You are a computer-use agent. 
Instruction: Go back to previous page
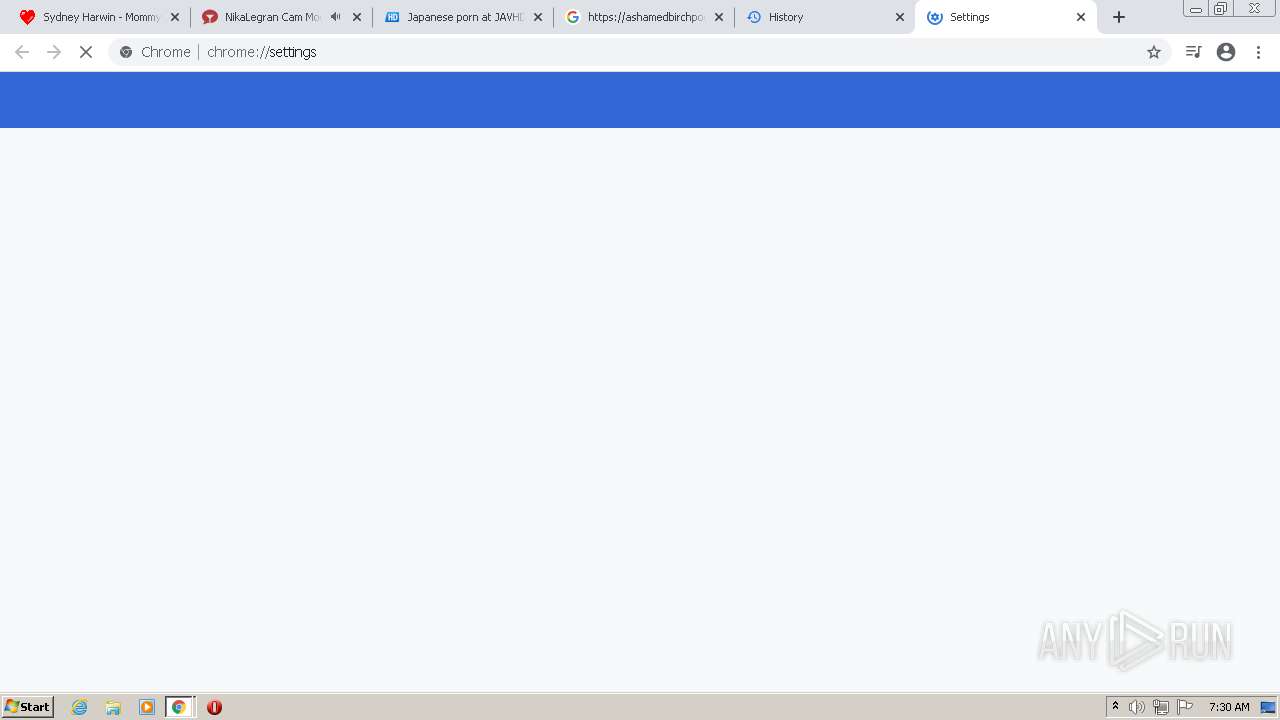(22, 52)
